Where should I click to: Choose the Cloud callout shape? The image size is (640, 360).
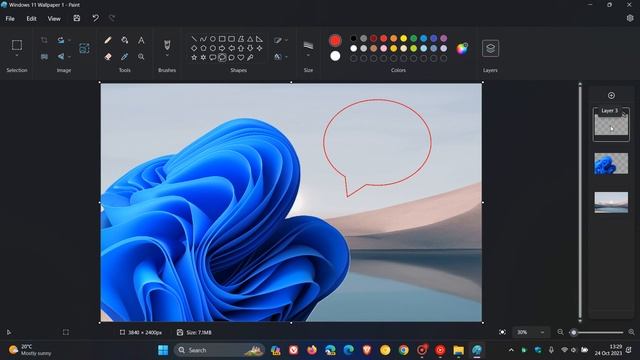click(231, 58)
